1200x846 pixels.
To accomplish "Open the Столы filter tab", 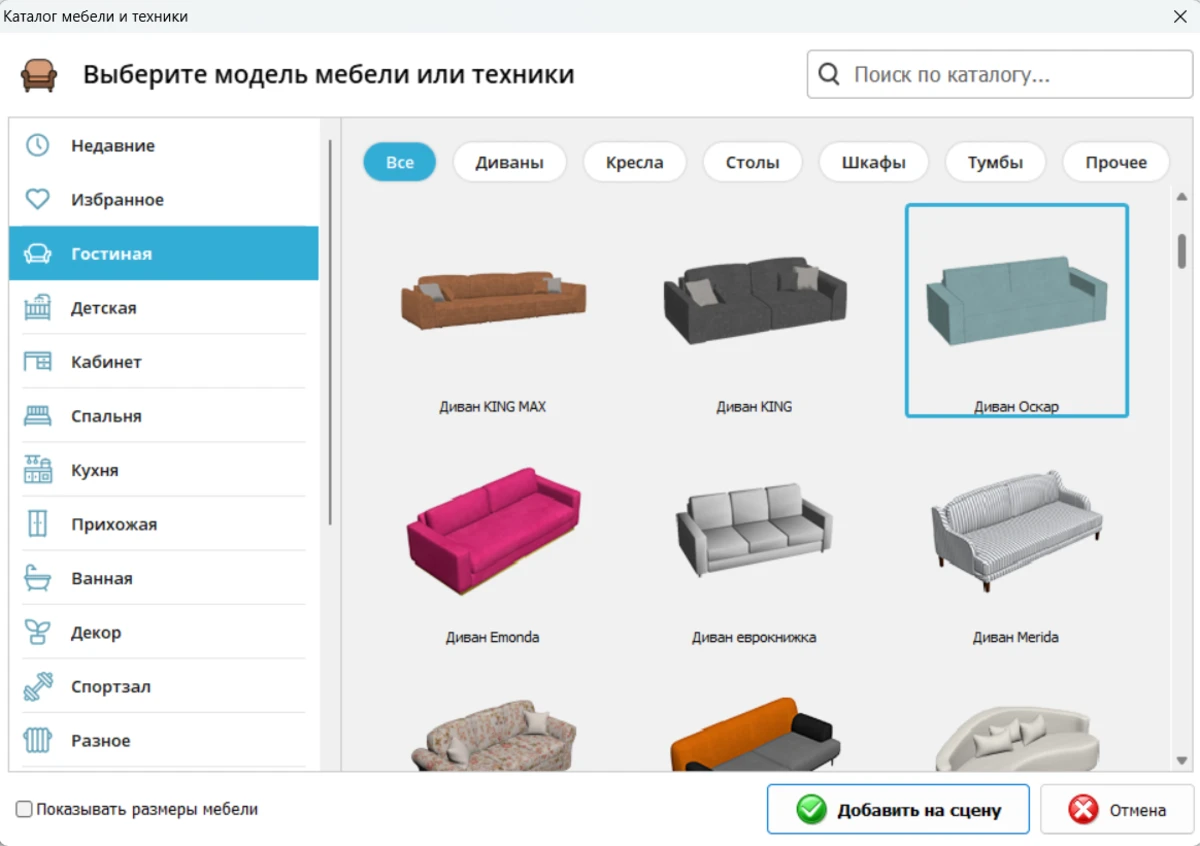I will 752,162.
